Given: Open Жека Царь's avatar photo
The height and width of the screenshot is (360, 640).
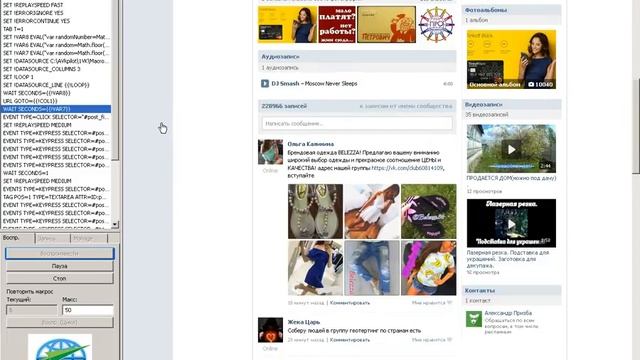Looking at the screenshot, I should (x=270, y=330).
